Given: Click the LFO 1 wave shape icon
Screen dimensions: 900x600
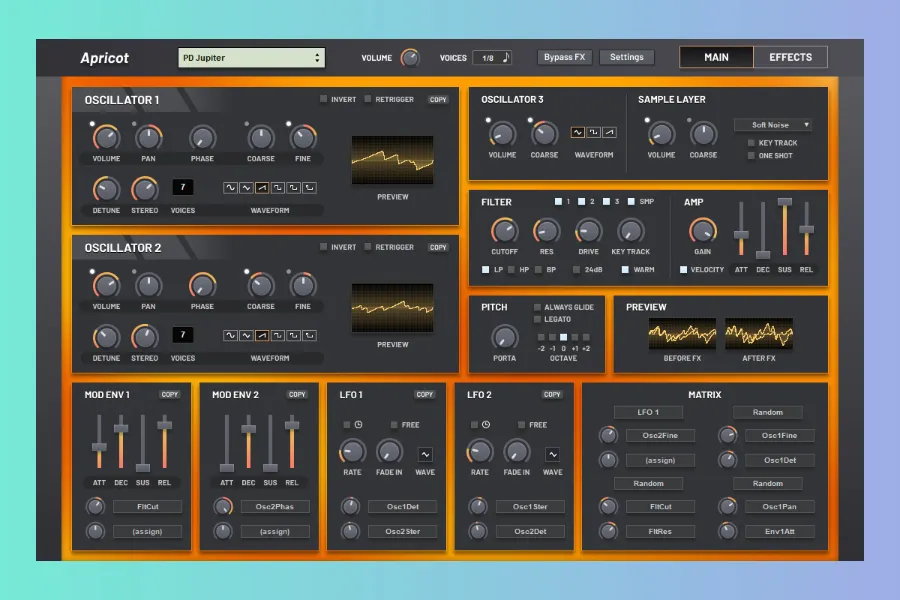Looking at the screenshot, I should [425, 454].
